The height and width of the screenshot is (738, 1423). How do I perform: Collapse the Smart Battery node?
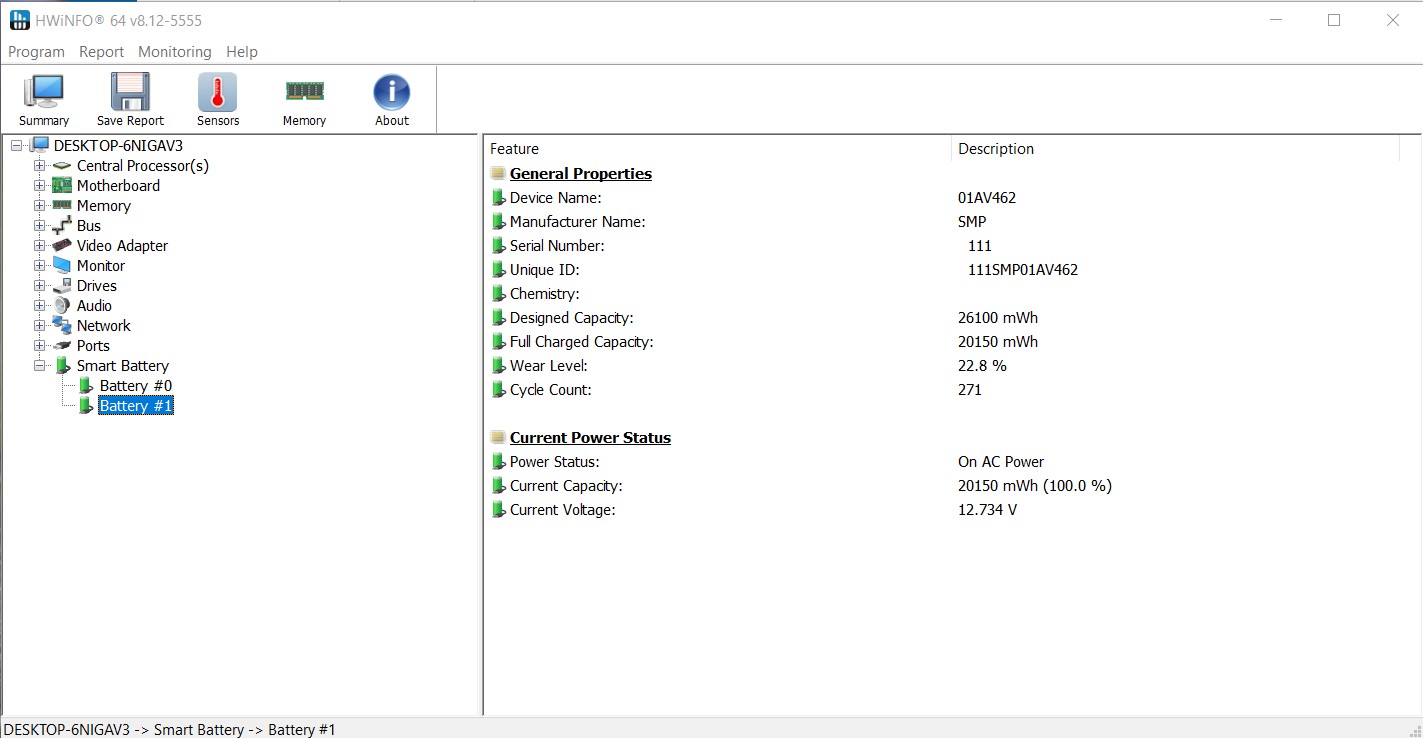point(39,366)
